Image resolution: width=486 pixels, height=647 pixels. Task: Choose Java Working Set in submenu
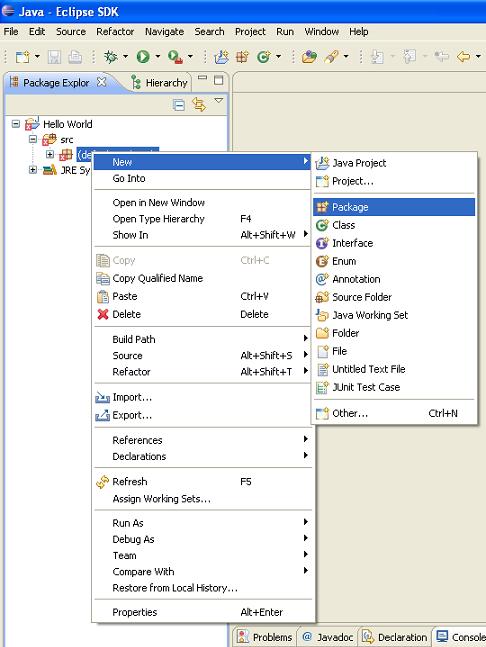pyautogui.click(x=394, y=315)
